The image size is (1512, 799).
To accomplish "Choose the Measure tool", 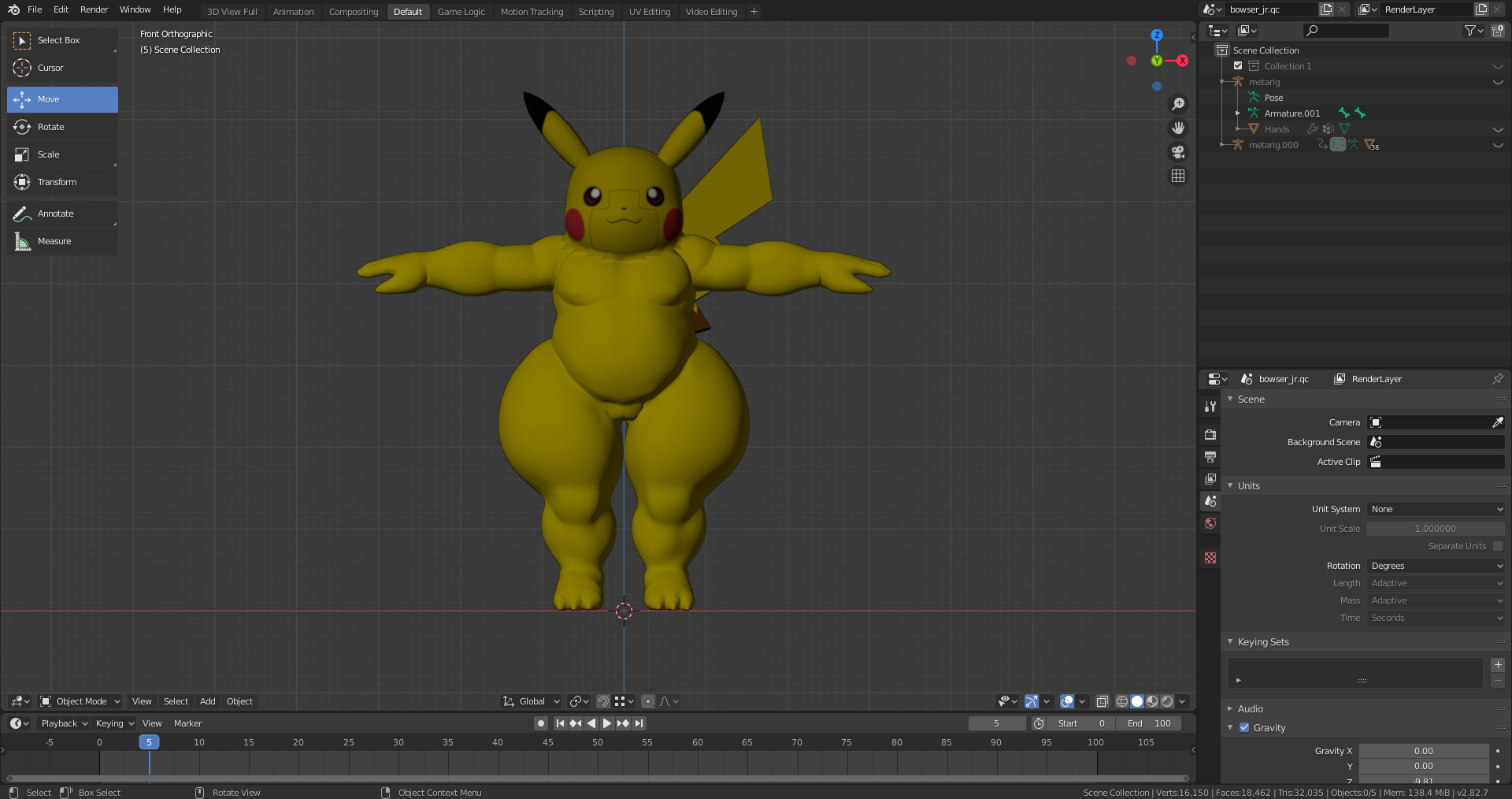I will pos(62,241).
